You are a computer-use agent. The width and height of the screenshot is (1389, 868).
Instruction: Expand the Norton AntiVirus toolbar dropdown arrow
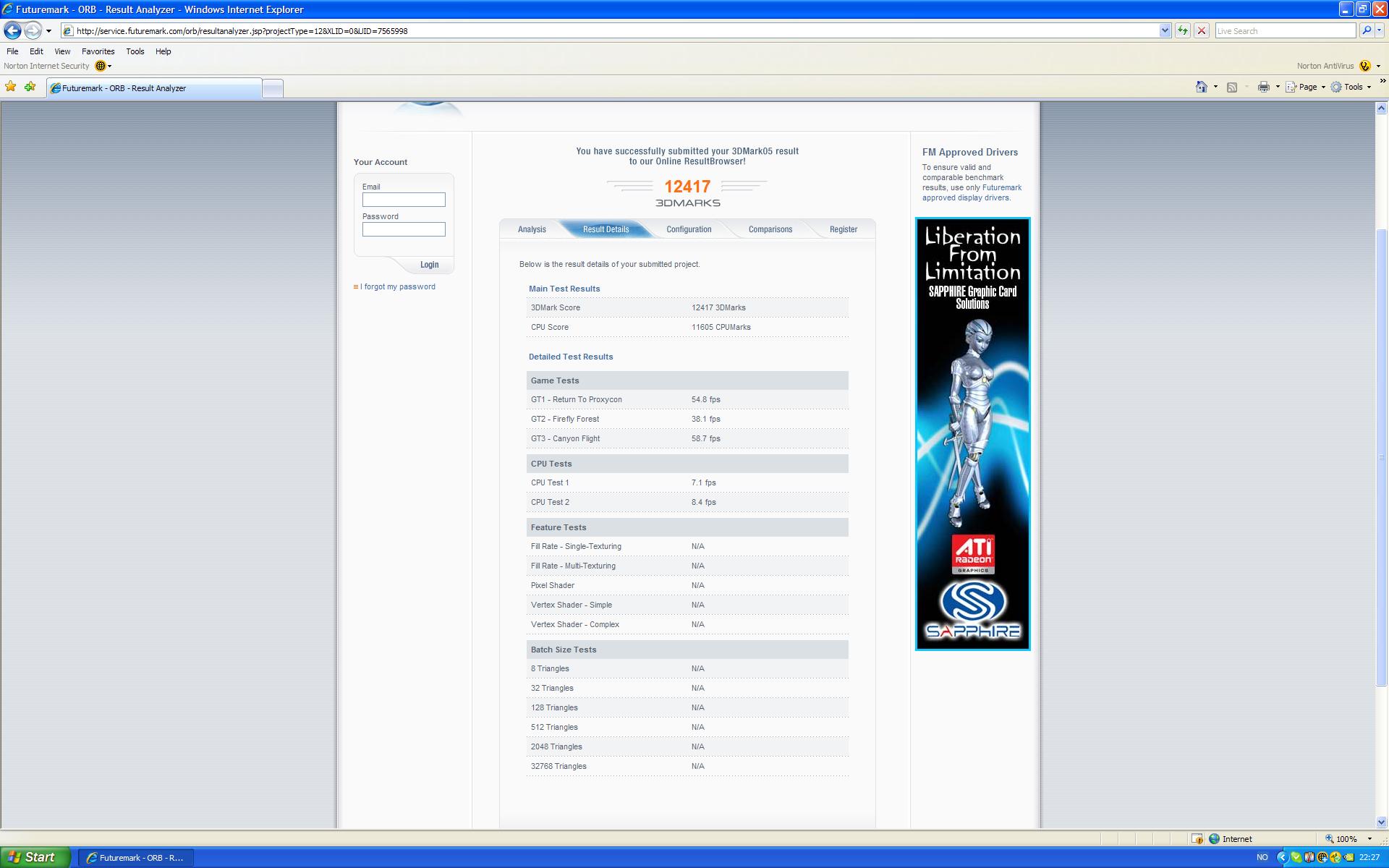1378,66
